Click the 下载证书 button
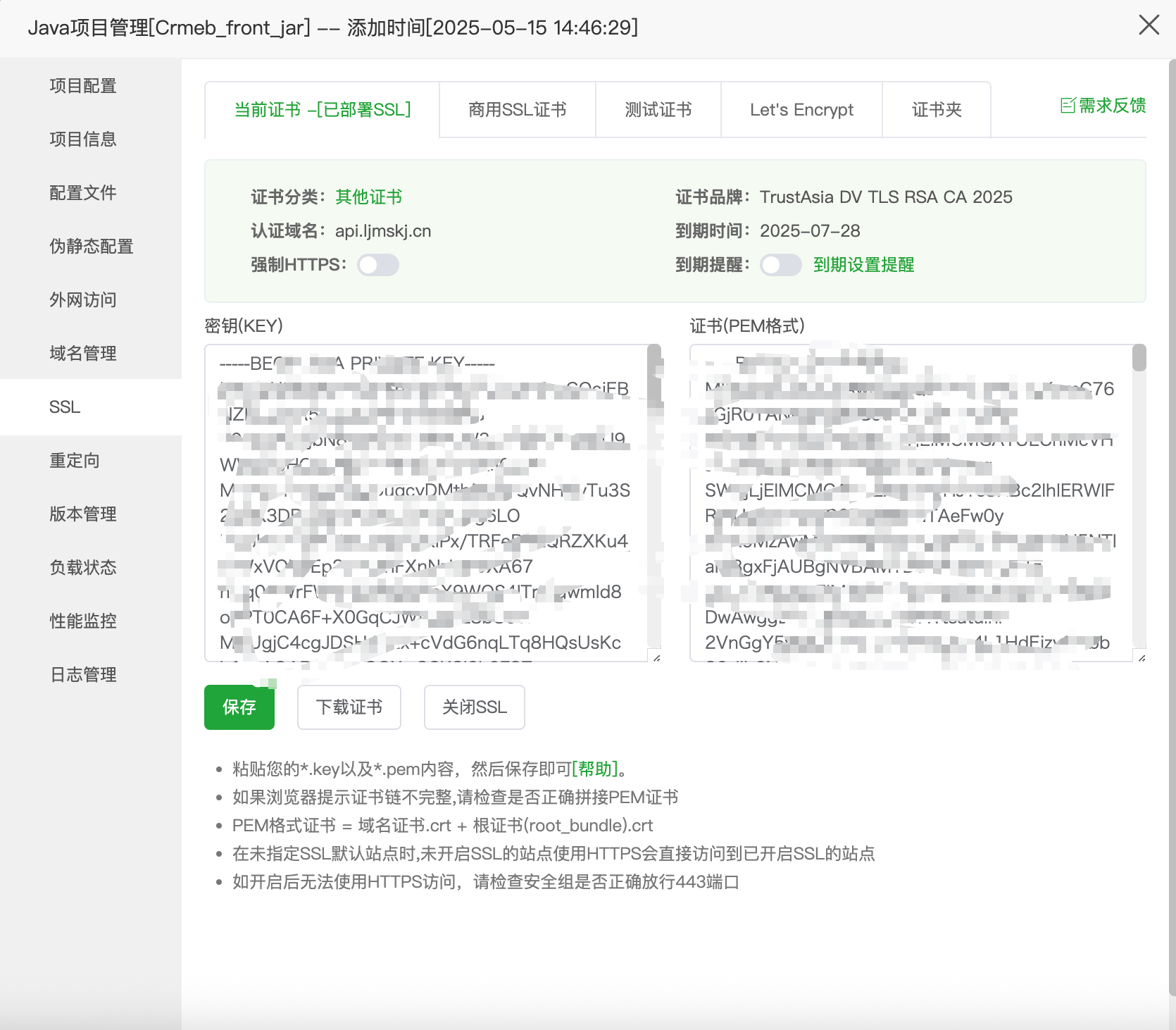 click(x=349, y=707)
